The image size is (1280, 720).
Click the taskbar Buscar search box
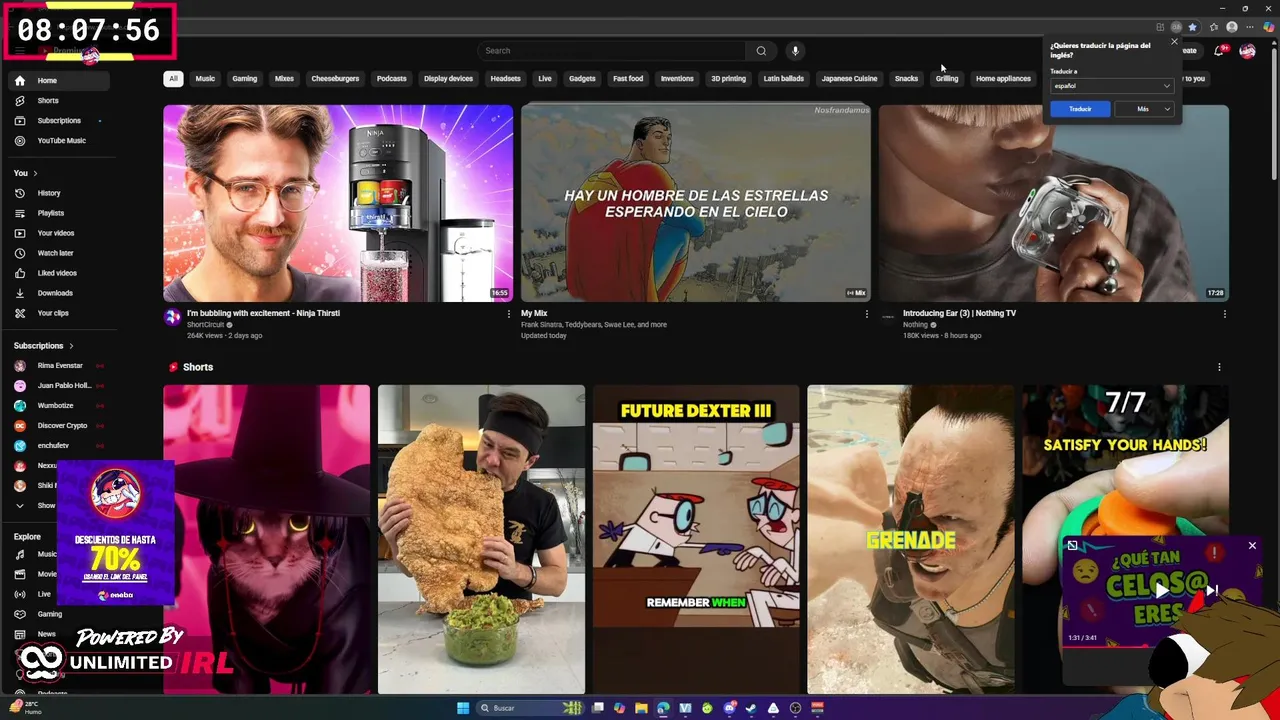pos(532,708)
